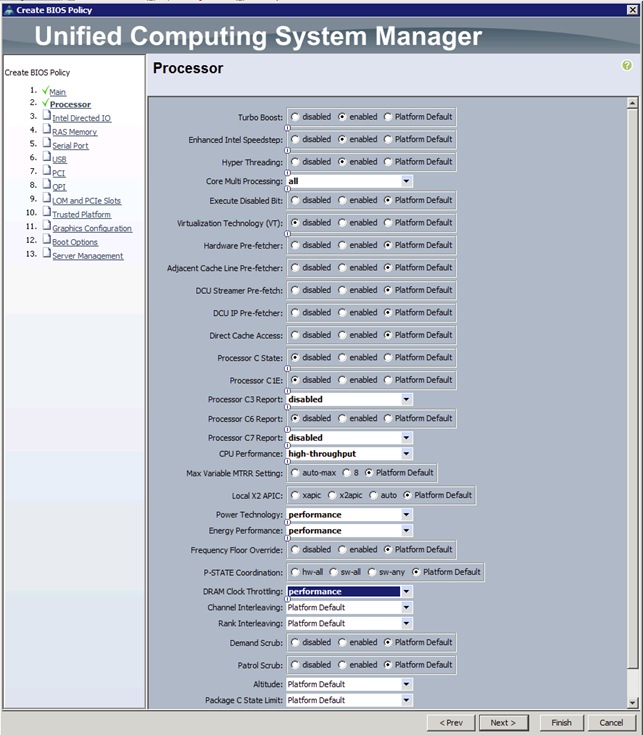Close the Create BIOS Policy window
Image resolution: width=643 pixels, height=735 pixels.
pos(632,10)
